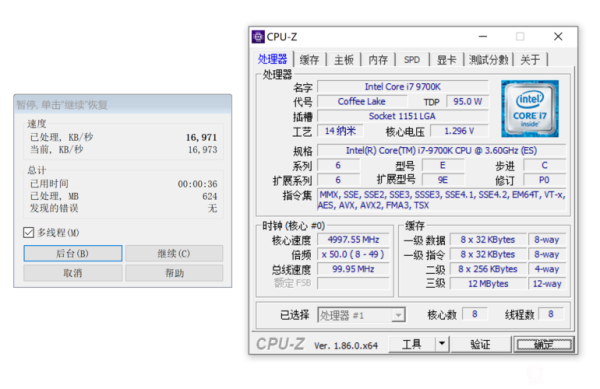This screenshot has height=389, width=600.
Task: Click the Socket 1151 LGA field
Action: click(x=403, y=116)
